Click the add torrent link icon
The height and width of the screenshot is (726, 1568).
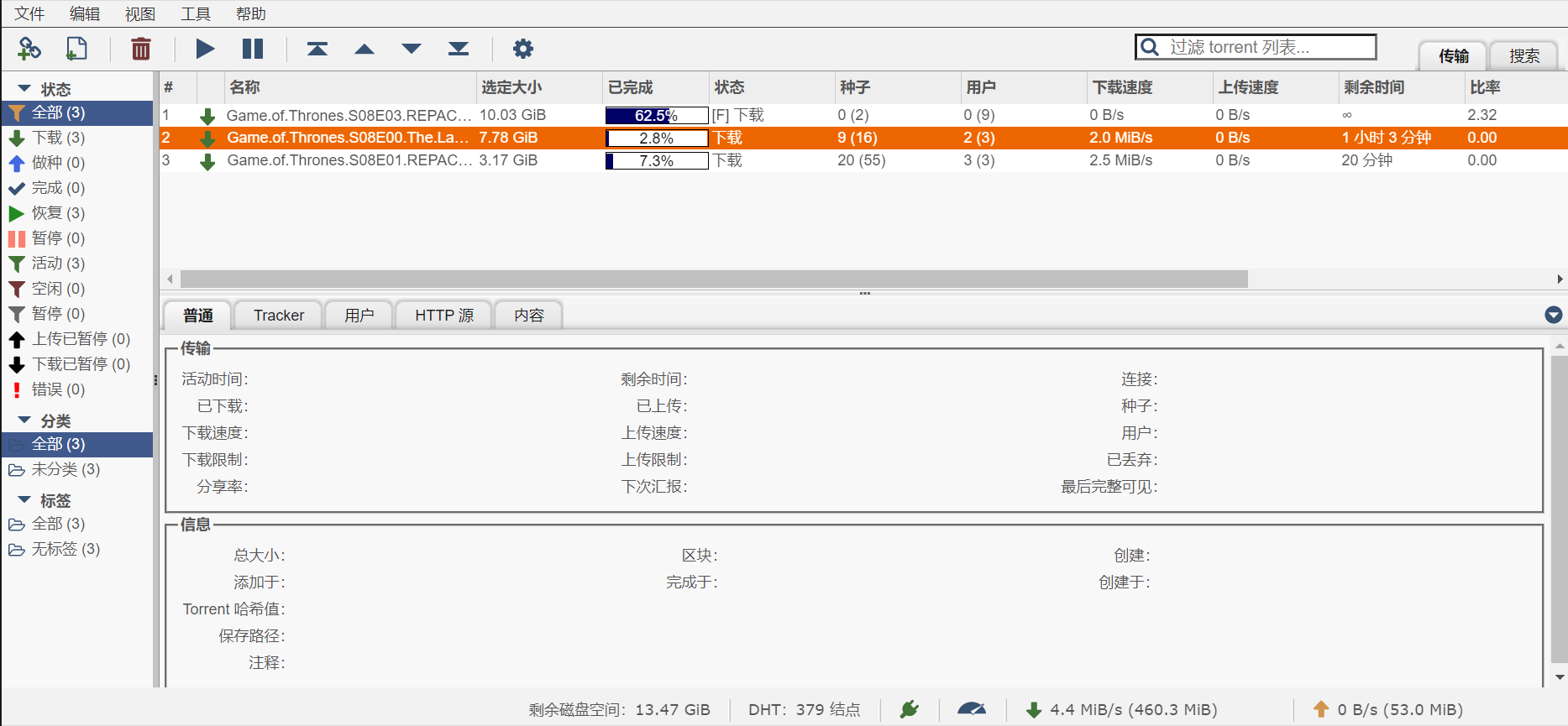click(x=29, y=49)
